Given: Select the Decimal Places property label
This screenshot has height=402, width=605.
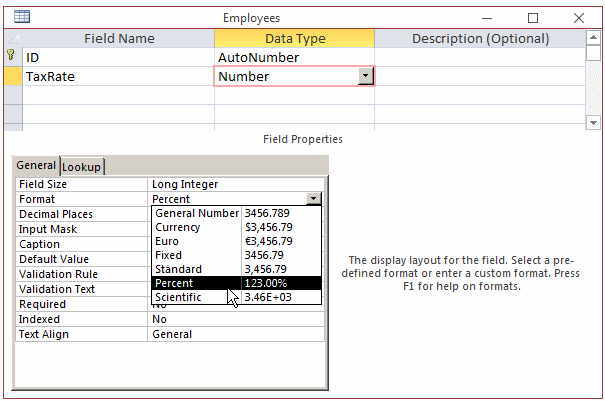Looking at the screenshot, I should pos(81,214).
